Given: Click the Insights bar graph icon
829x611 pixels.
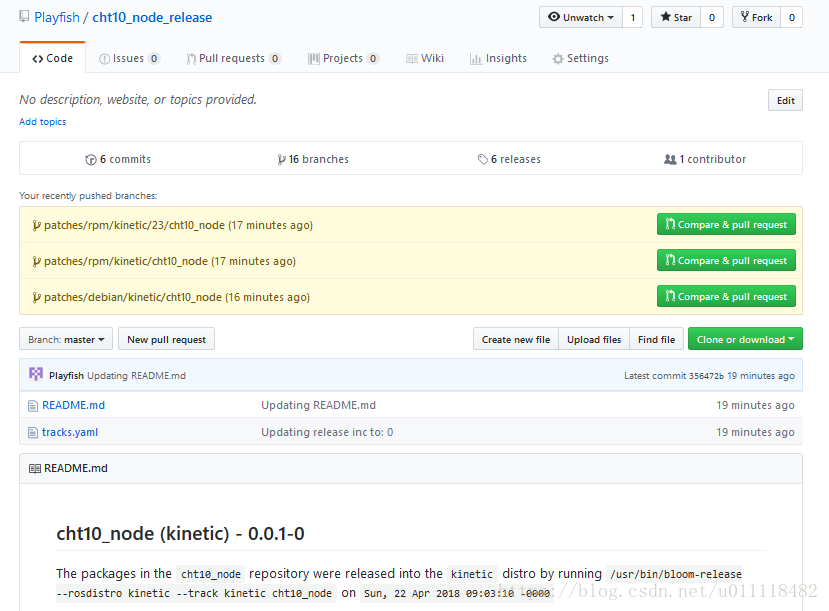Looking at the screenshot, I should 475,59.
